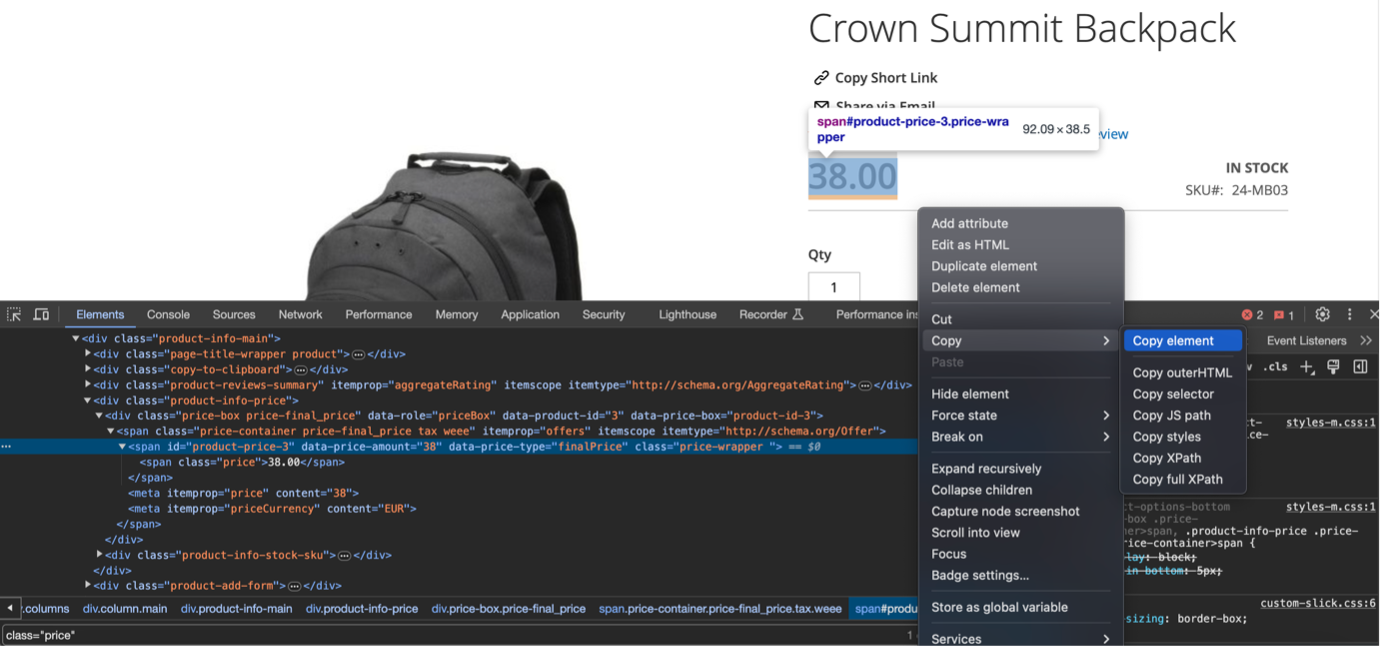Expand the ellipsis in product-add-form div

[294, 587]
